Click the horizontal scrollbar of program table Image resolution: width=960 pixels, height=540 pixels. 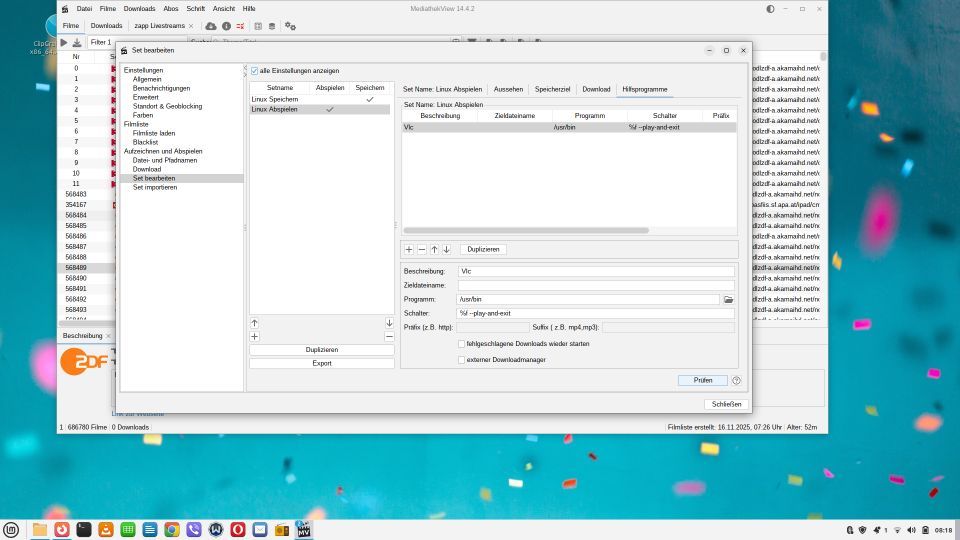(x=525, y=230)
